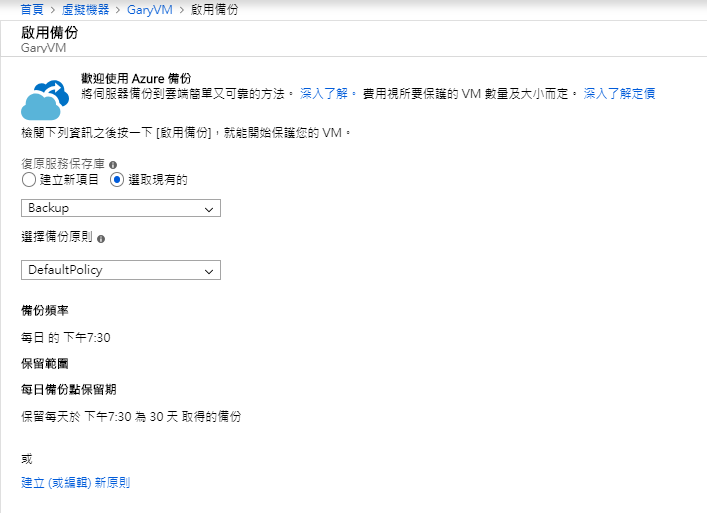This screenshot has height=513, width=707.
Task: Click the 每日備份點保留期 heading
Action: [69, 389]
